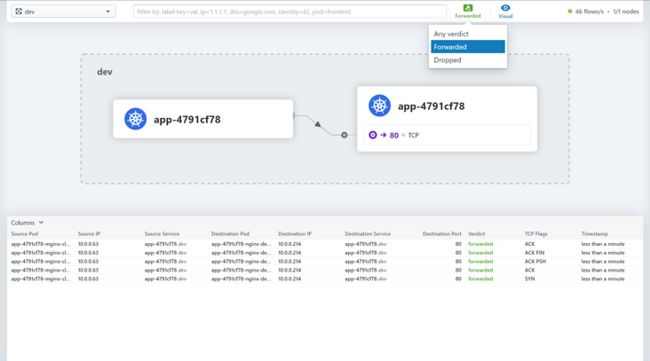The height and width of the screenshot is (361, 650).
Task: Click the Destination Pod column header
Action: point(230,234)
